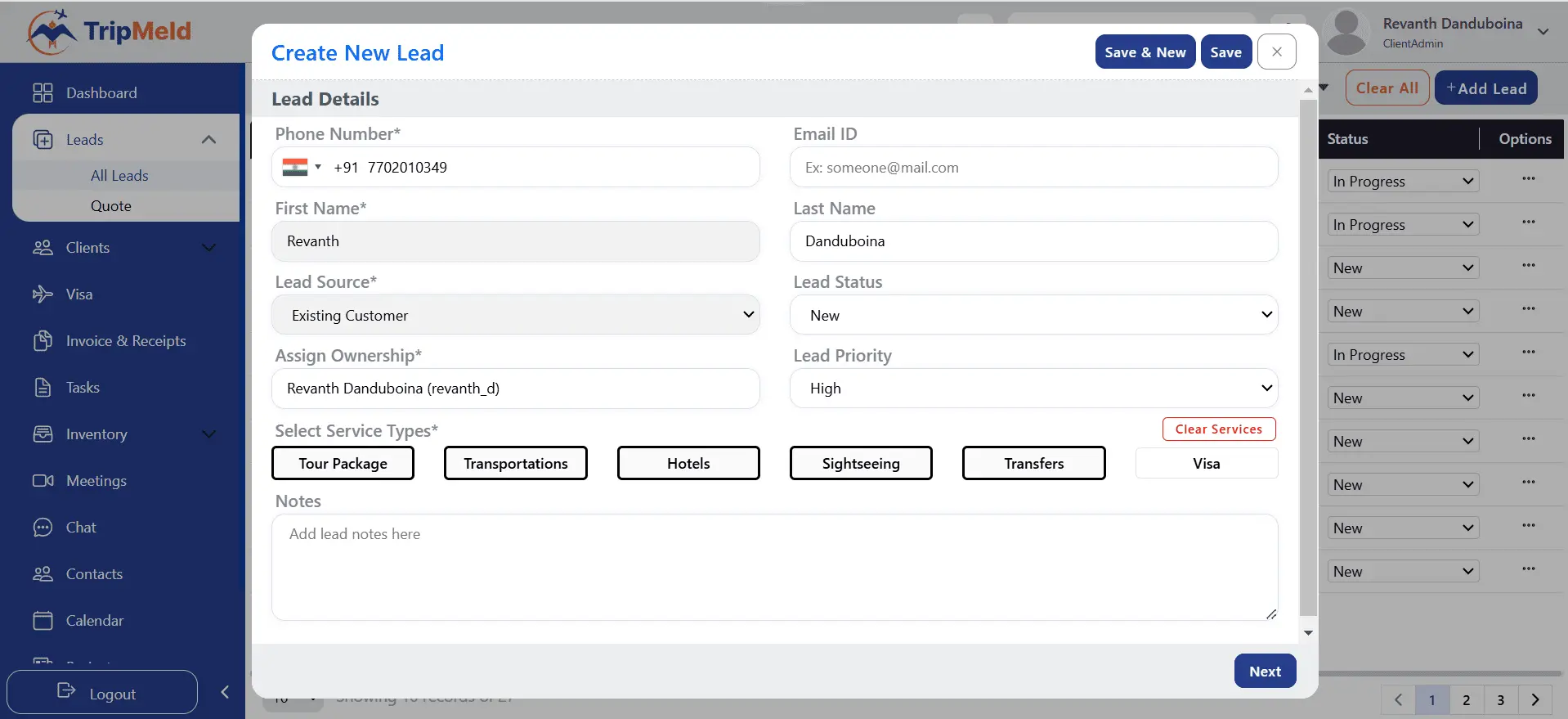Image resolution: width=1568 pixels, height=719 pixels.
Task: Click into the Email ID field
Action: coord(1033,168)
